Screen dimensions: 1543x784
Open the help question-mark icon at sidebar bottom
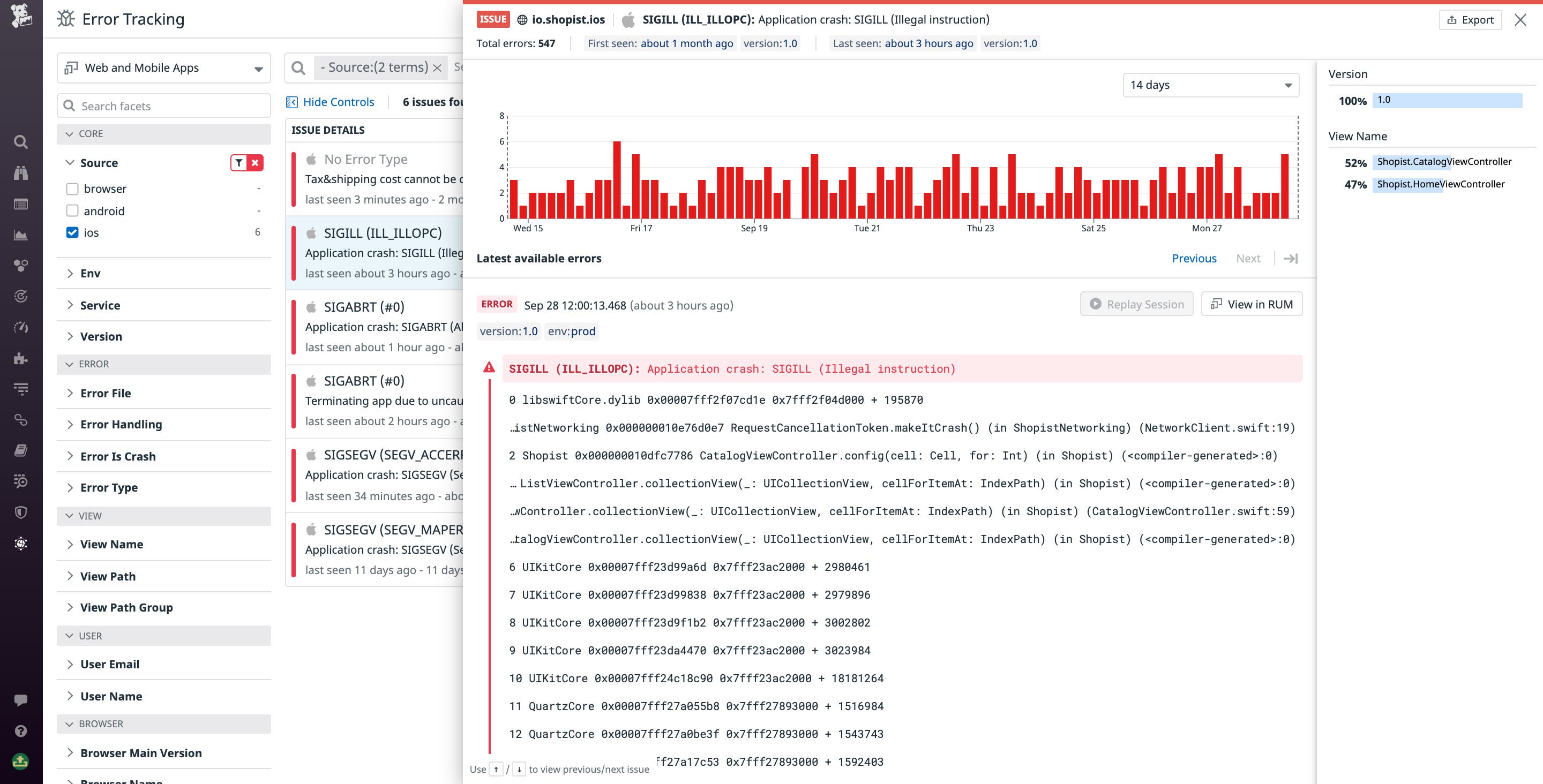point(21,730)
